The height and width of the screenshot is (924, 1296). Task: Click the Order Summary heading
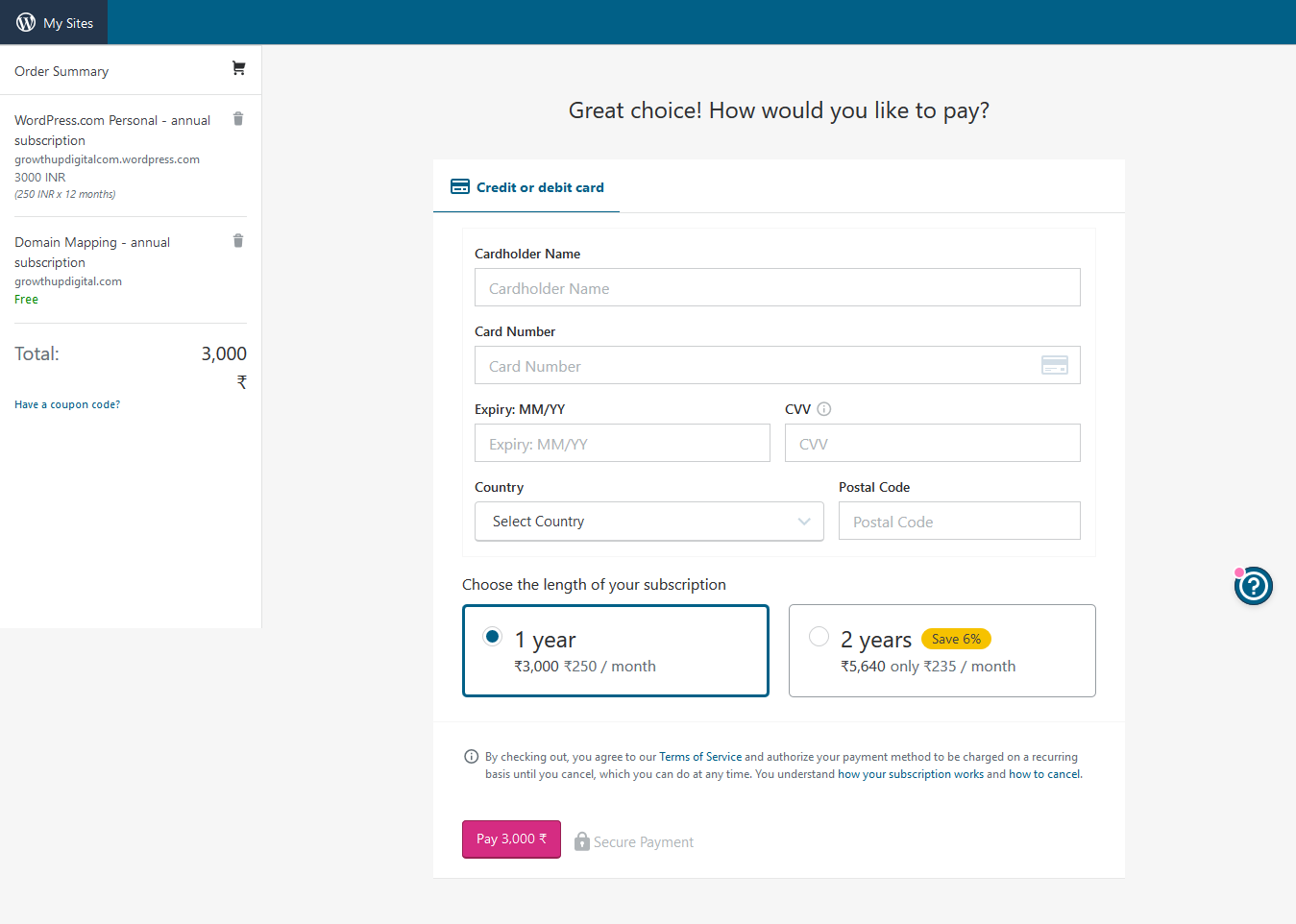pyautogui.click(x=61, y=71)
